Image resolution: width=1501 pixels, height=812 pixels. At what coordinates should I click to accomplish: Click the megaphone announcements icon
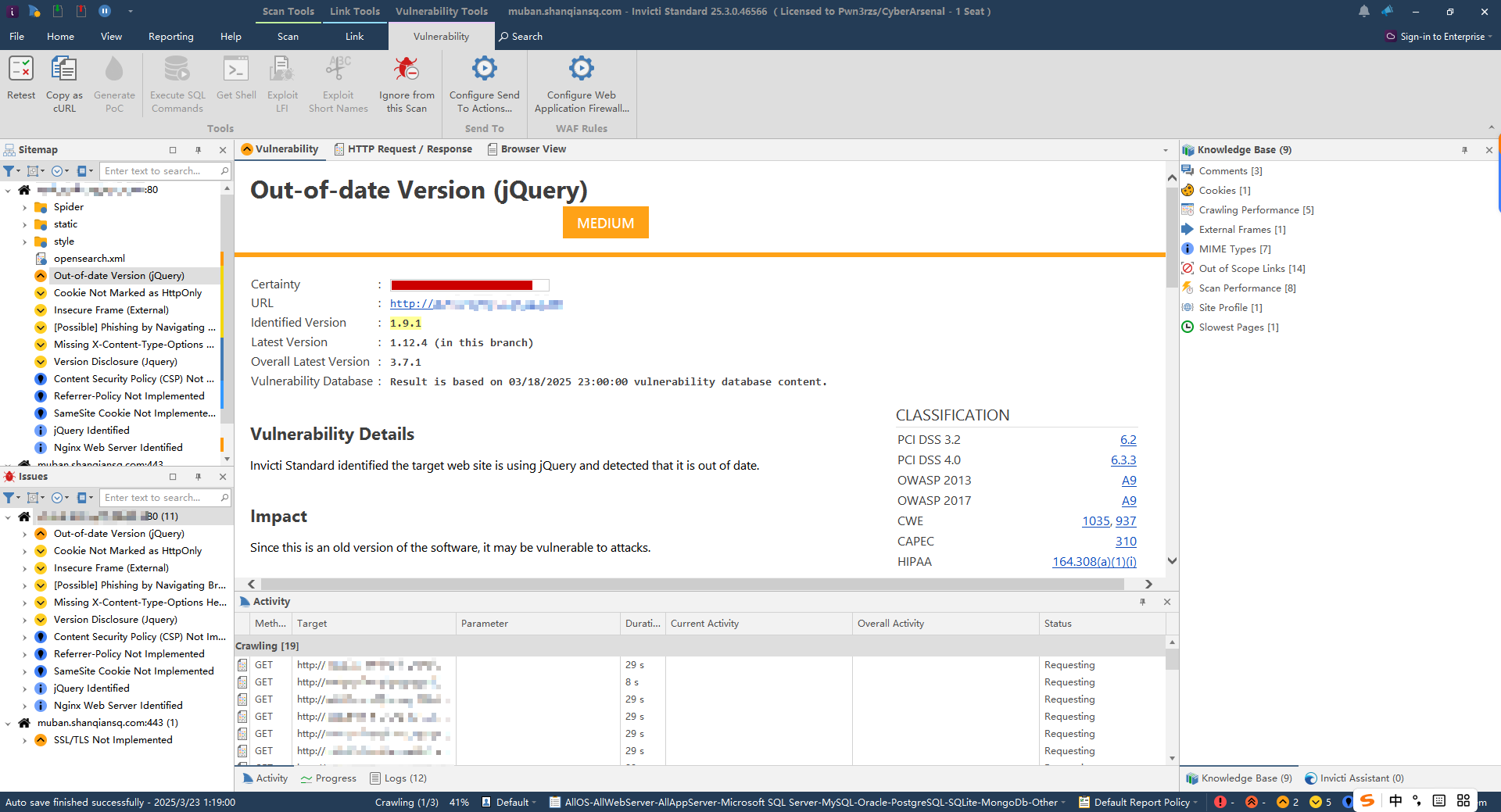pyautogui.click(x=1388, y=11)
